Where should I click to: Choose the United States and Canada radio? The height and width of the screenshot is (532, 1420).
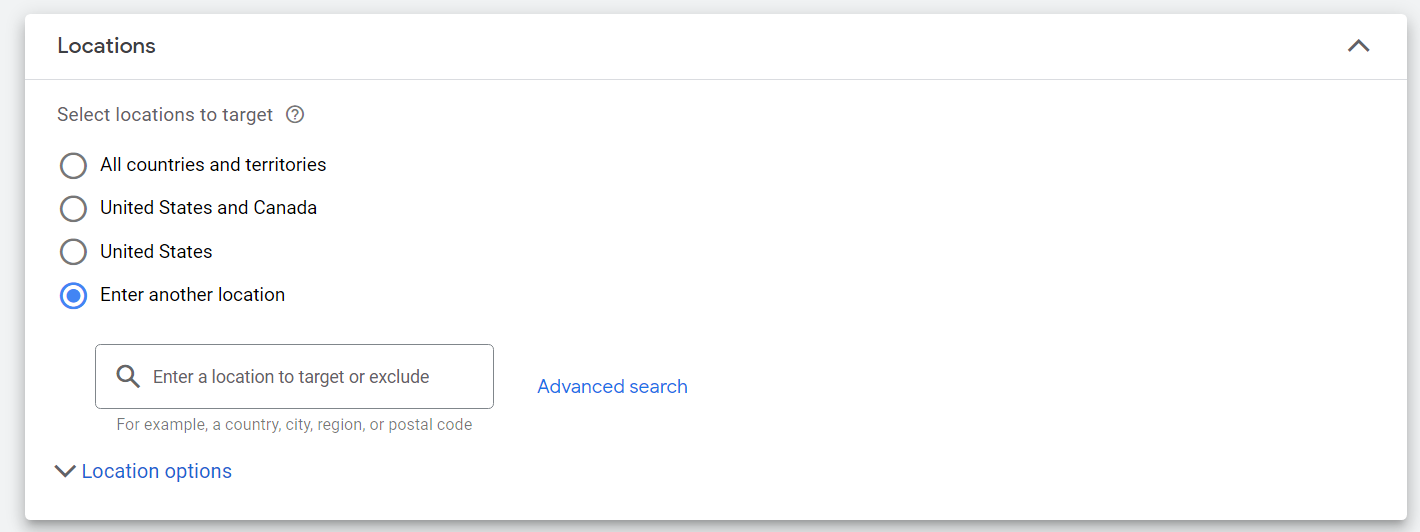[x=73, y=208]
